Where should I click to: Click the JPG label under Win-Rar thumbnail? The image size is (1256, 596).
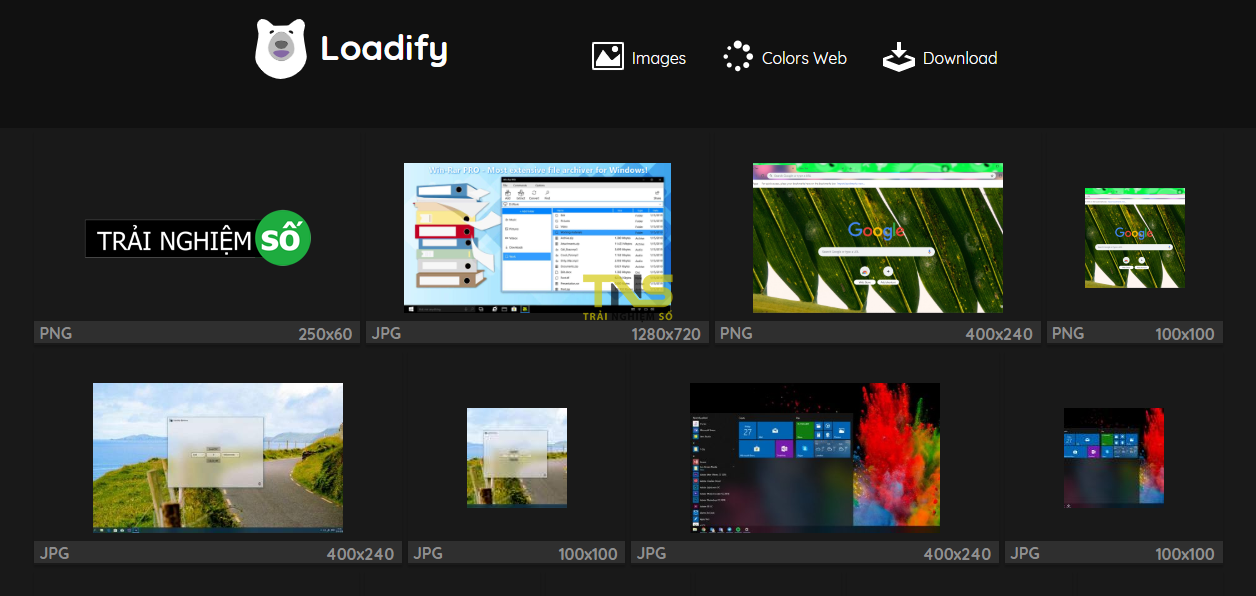pyautogui.click(x=387, y=333)
